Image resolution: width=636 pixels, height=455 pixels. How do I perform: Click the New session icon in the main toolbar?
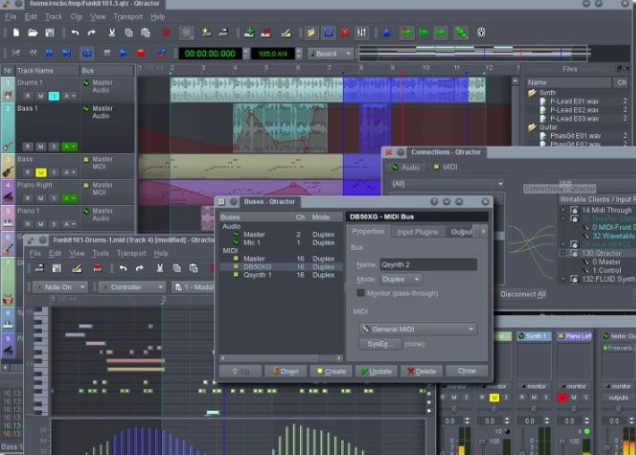[16, 32]
